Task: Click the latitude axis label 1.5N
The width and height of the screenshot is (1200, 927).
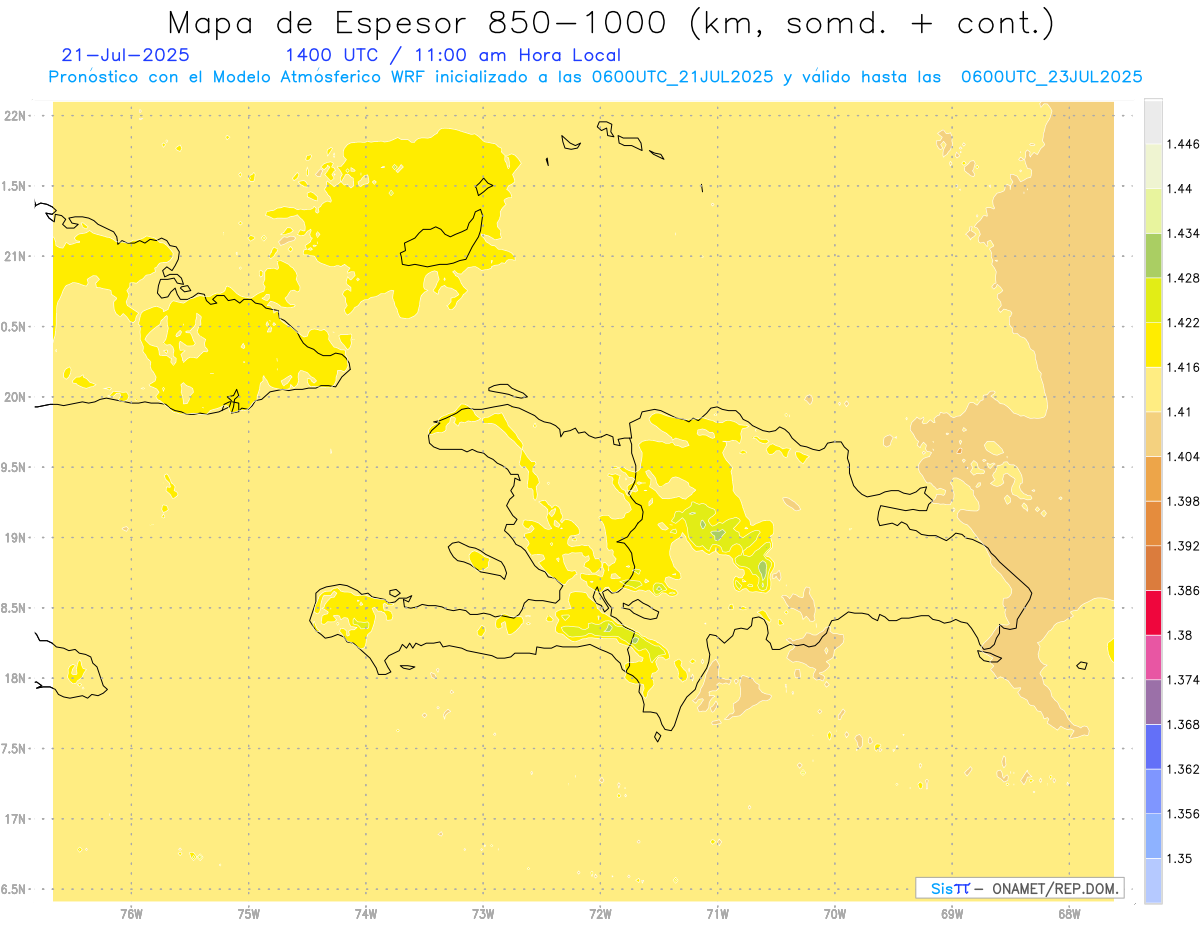Action: click(x=15, y=186)
